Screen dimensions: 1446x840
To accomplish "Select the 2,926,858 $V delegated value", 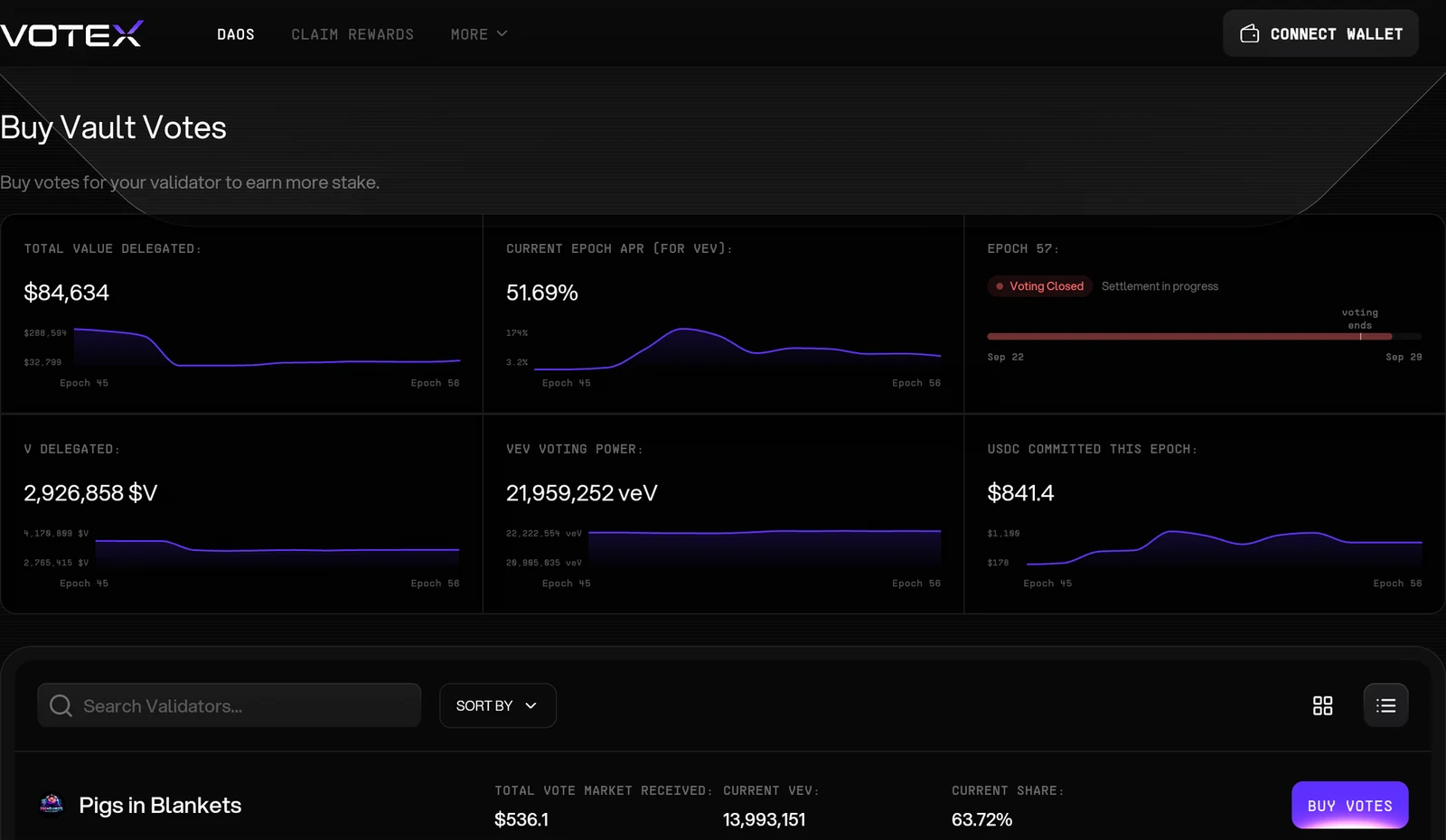I will pyautogui.click(x=90, y=493).
